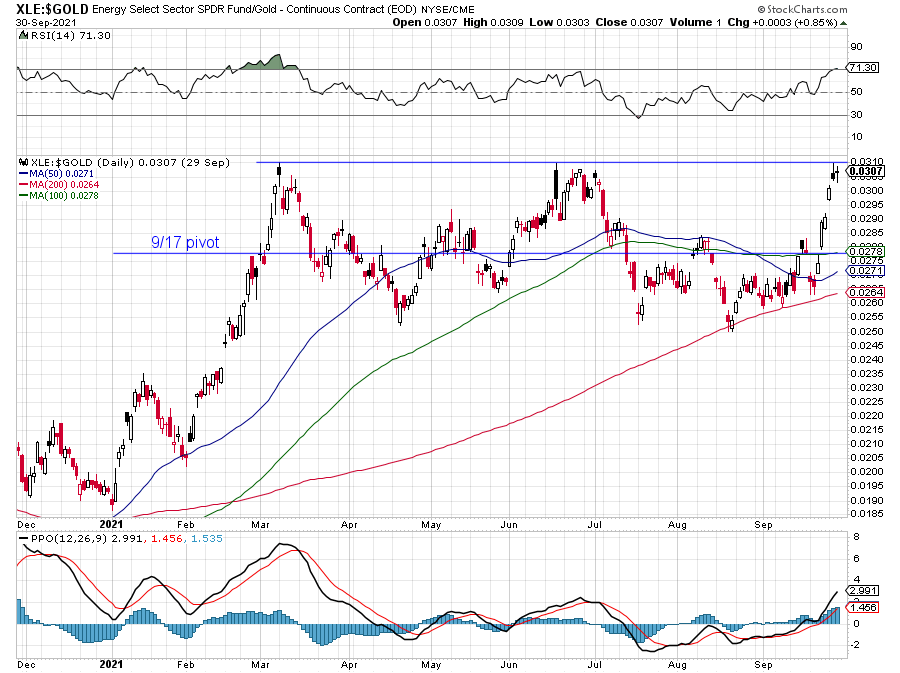This screenshot has width=900, height=673.
Task: Click the red 0.0264 price axis tag
Action: coord(865,293)
